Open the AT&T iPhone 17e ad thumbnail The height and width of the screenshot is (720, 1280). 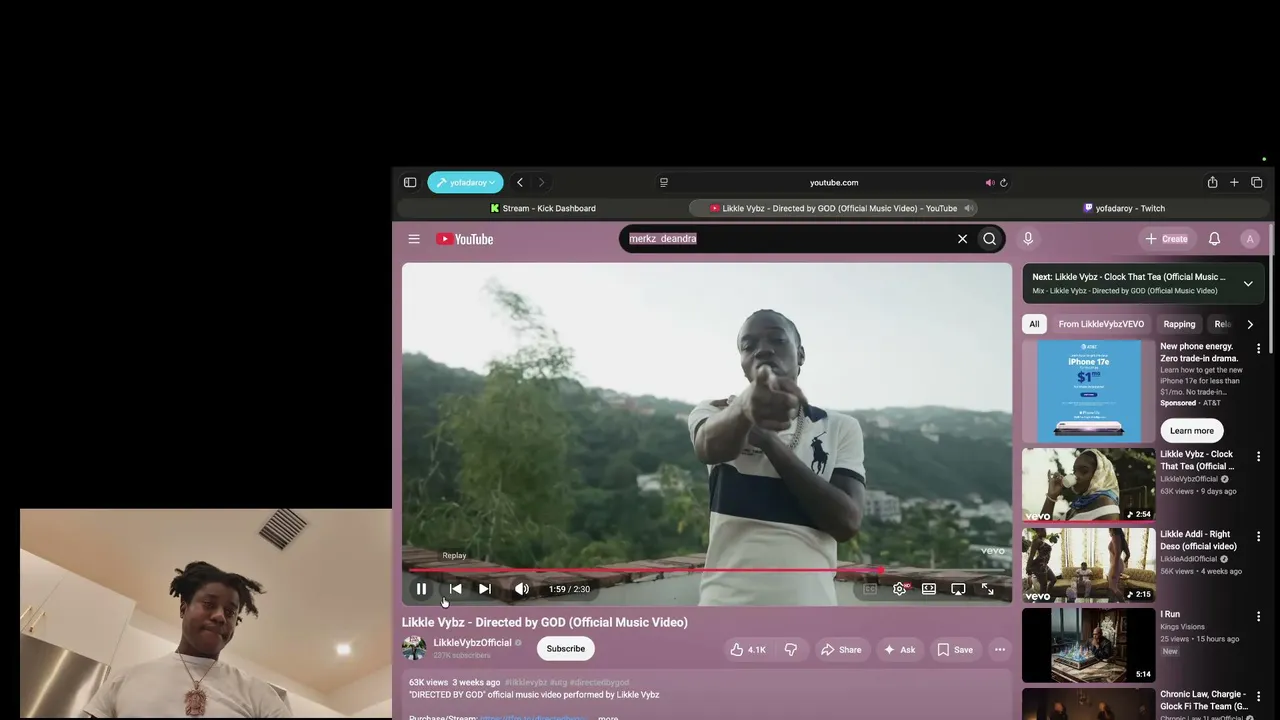click(1088, 391)
